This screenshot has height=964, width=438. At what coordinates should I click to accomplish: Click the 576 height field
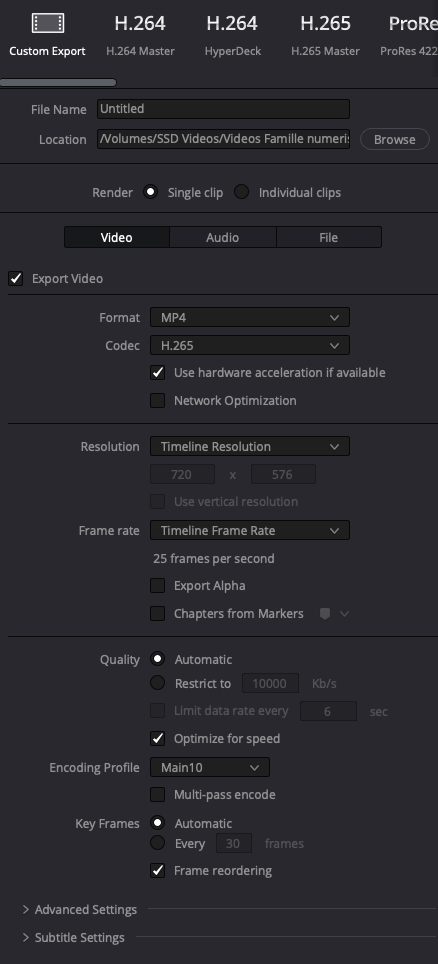coord(283,474)
